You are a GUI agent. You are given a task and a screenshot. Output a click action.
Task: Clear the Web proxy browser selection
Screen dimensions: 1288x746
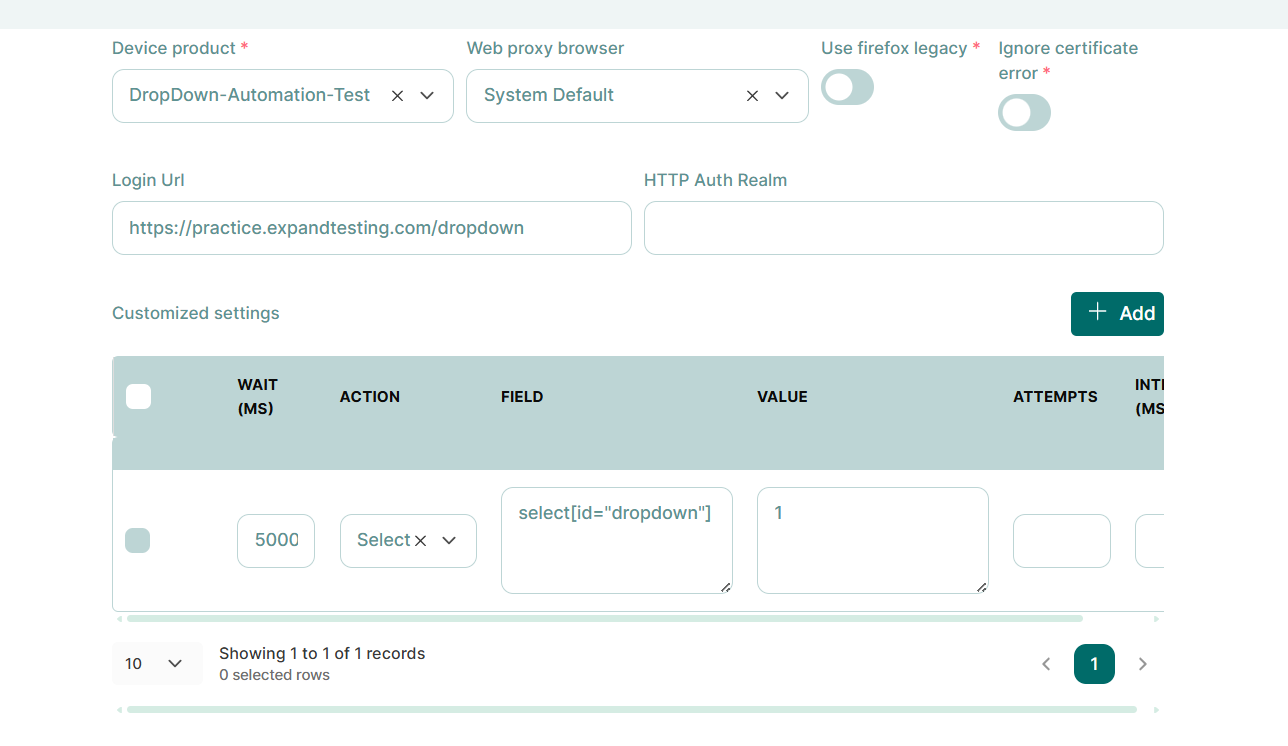point(752,96)
